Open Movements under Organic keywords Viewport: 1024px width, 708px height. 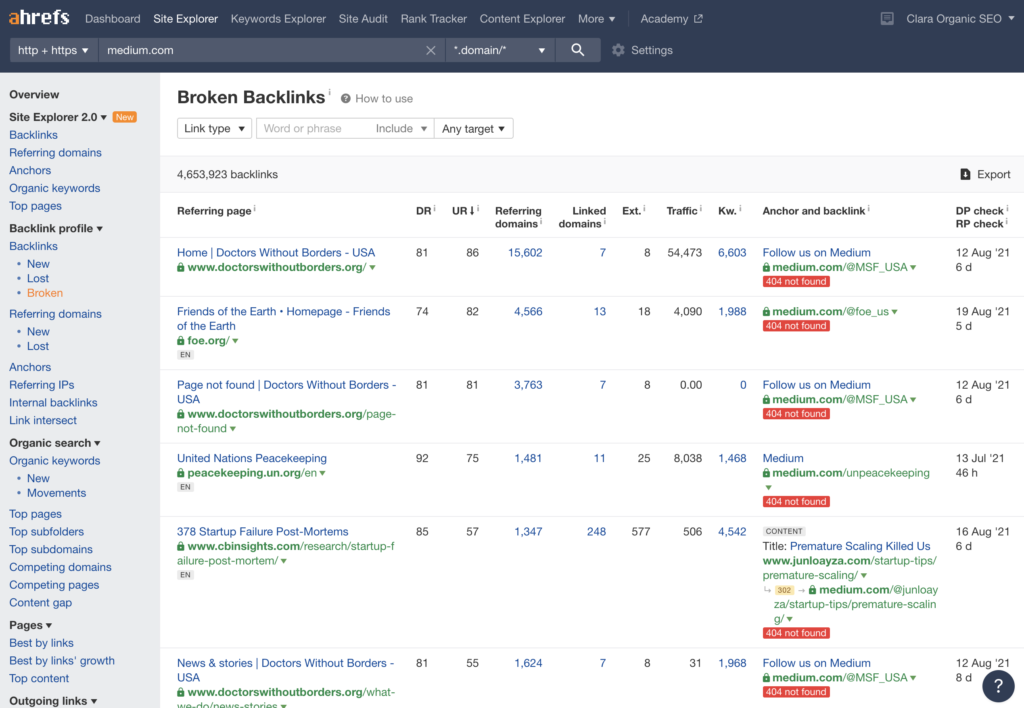56,493
